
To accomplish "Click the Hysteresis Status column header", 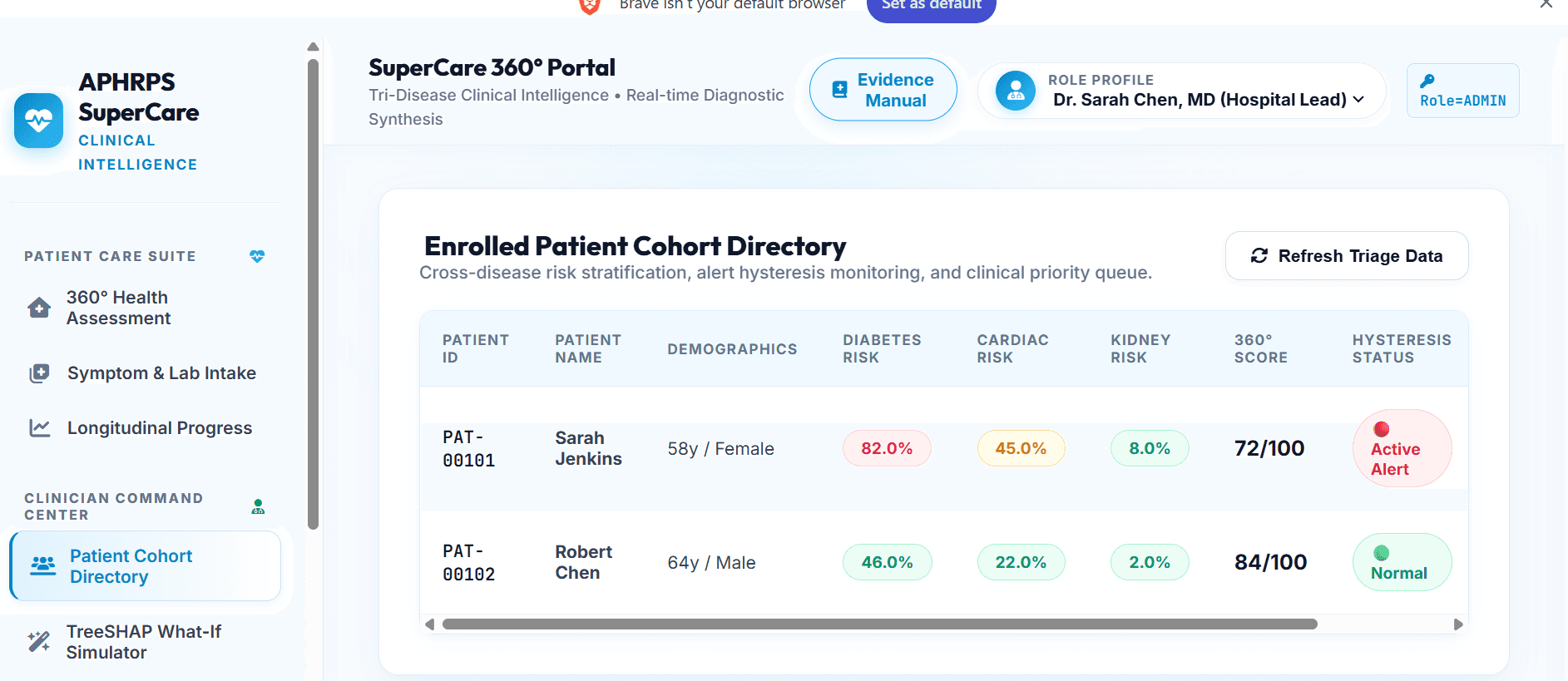I will point(1402,348).
